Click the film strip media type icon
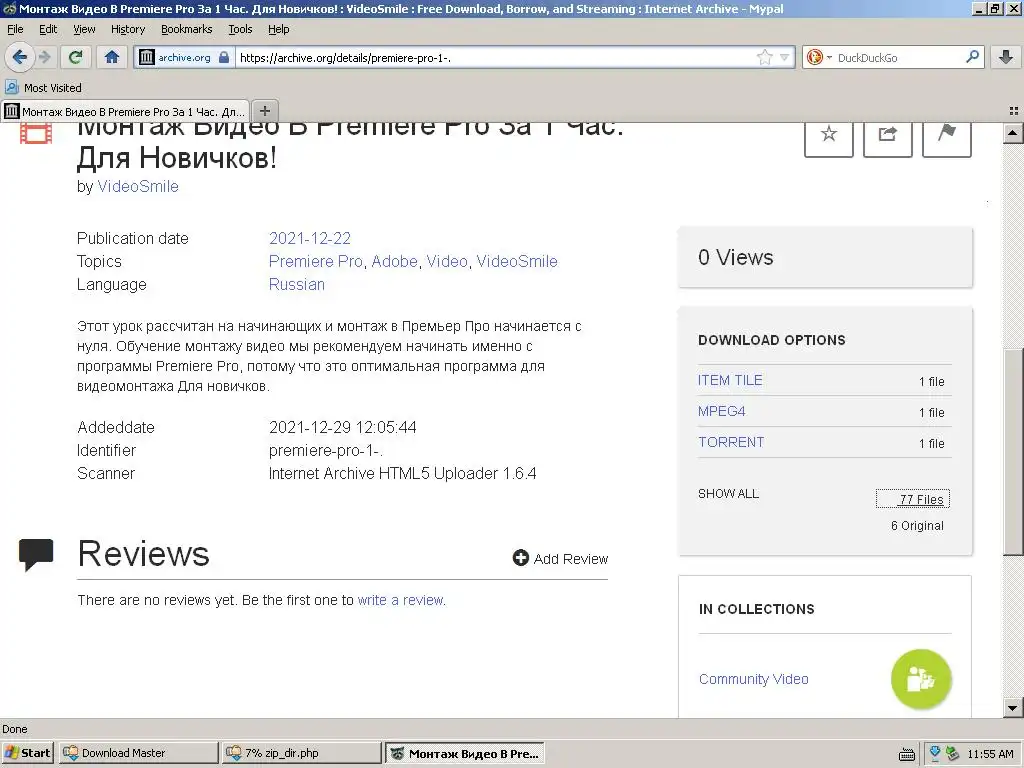The height and width of the screenshot is (768, 1024). coord(35,134)
